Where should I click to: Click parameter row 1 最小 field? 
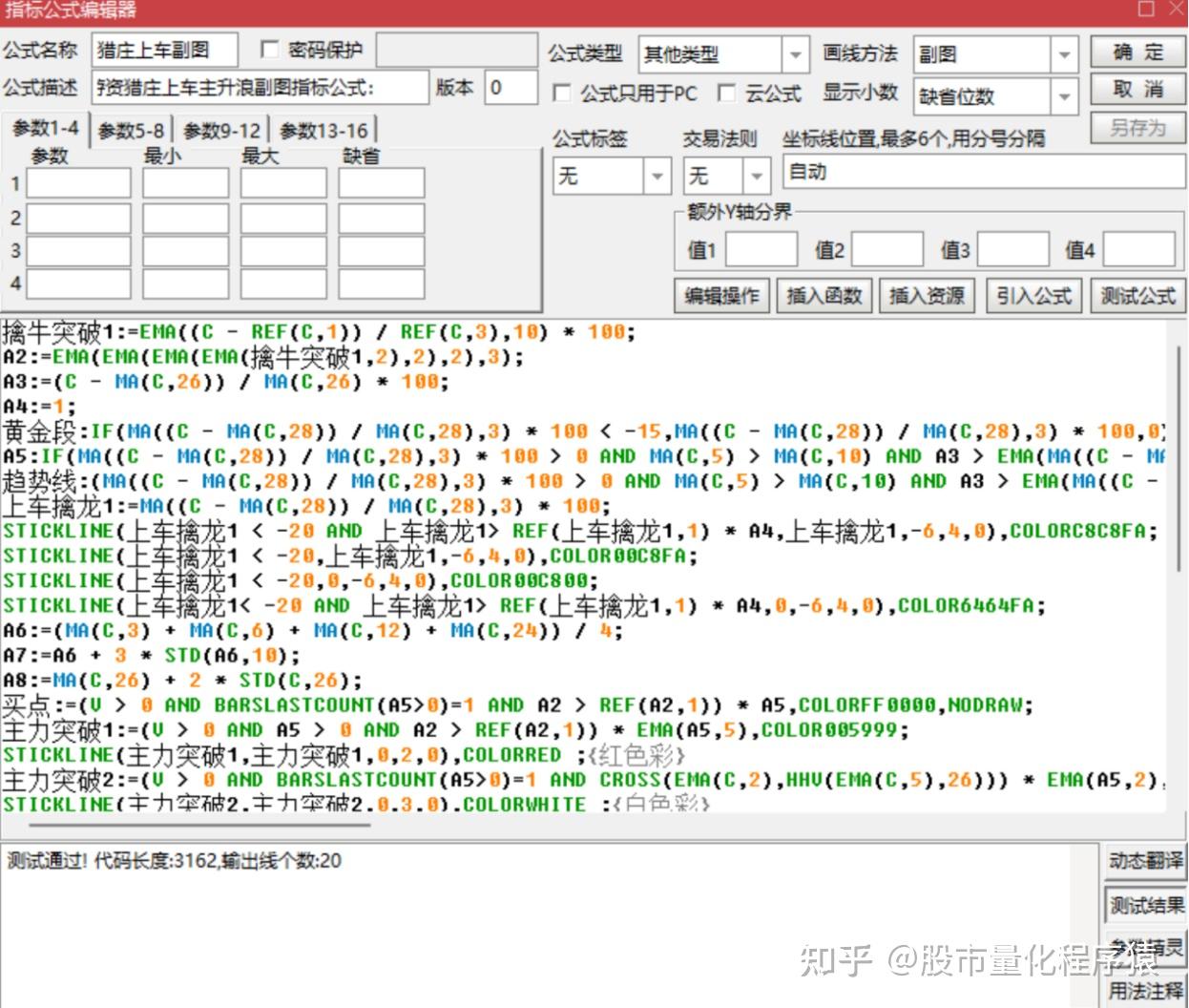pos(186,183)
